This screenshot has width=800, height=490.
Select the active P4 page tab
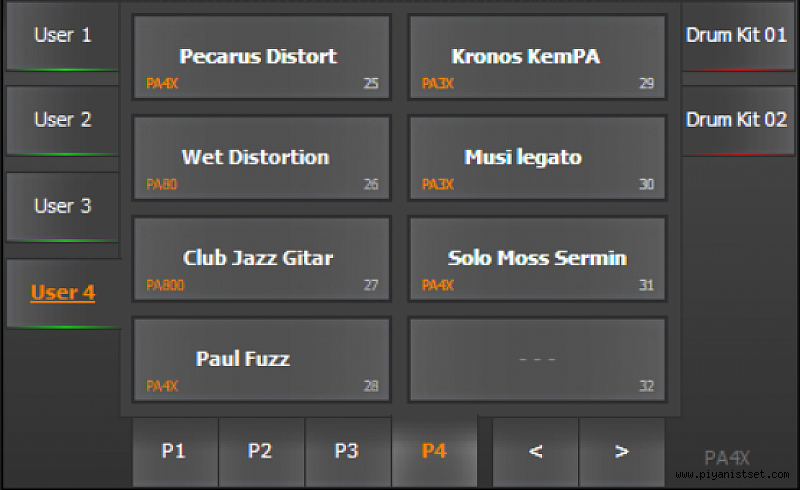tap(434, 452)
